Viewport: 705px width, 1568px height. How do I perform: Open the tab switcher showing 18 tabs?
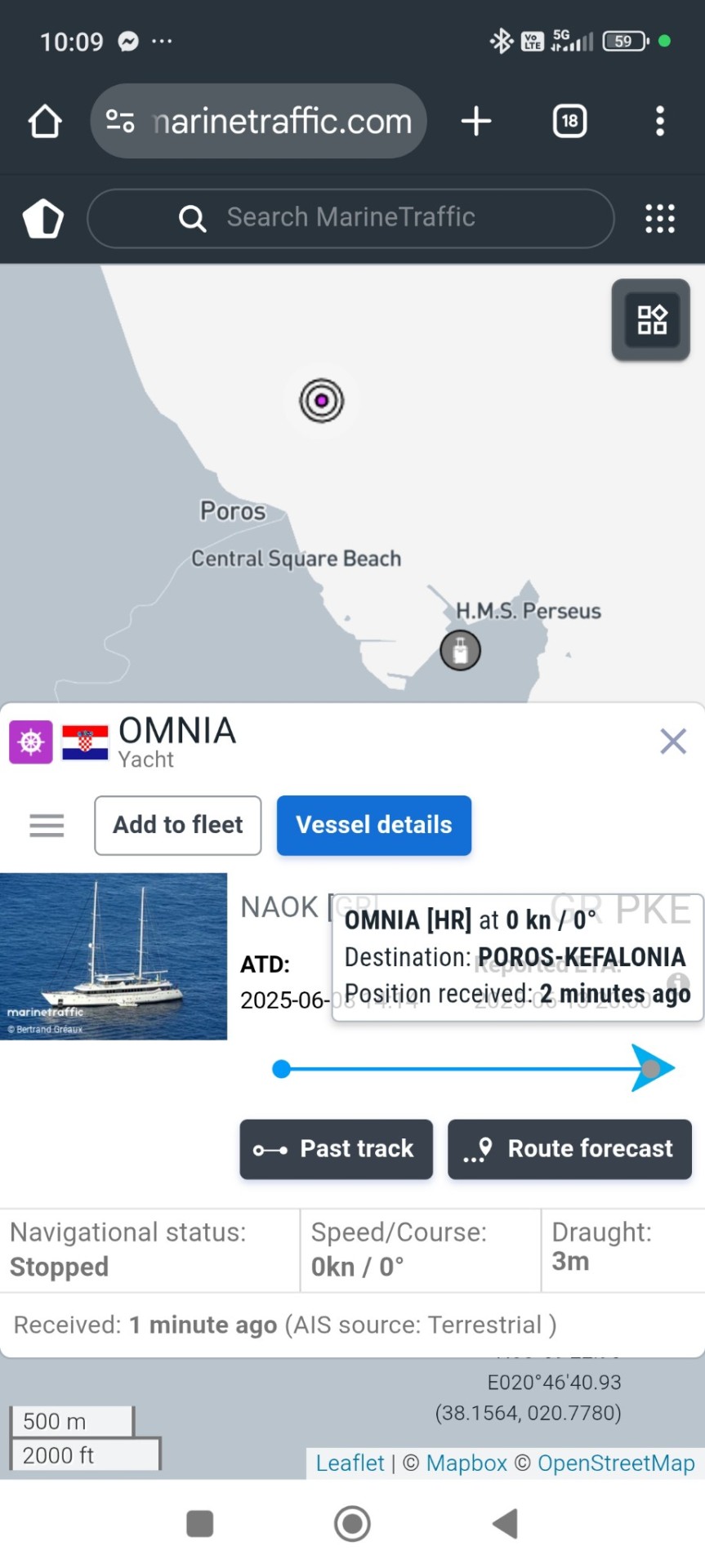tap(569, 122)
